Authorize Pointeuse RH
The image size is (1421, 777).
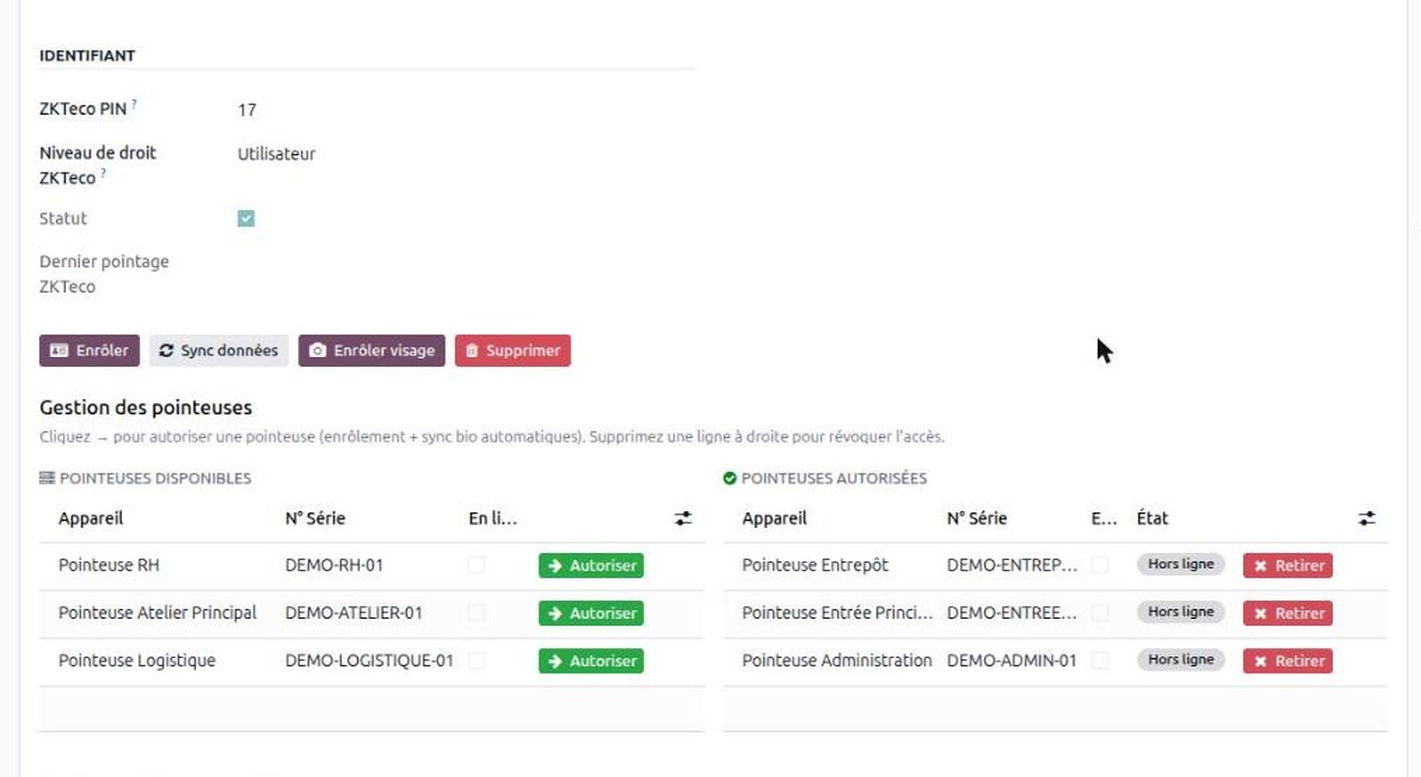(591, 565)
